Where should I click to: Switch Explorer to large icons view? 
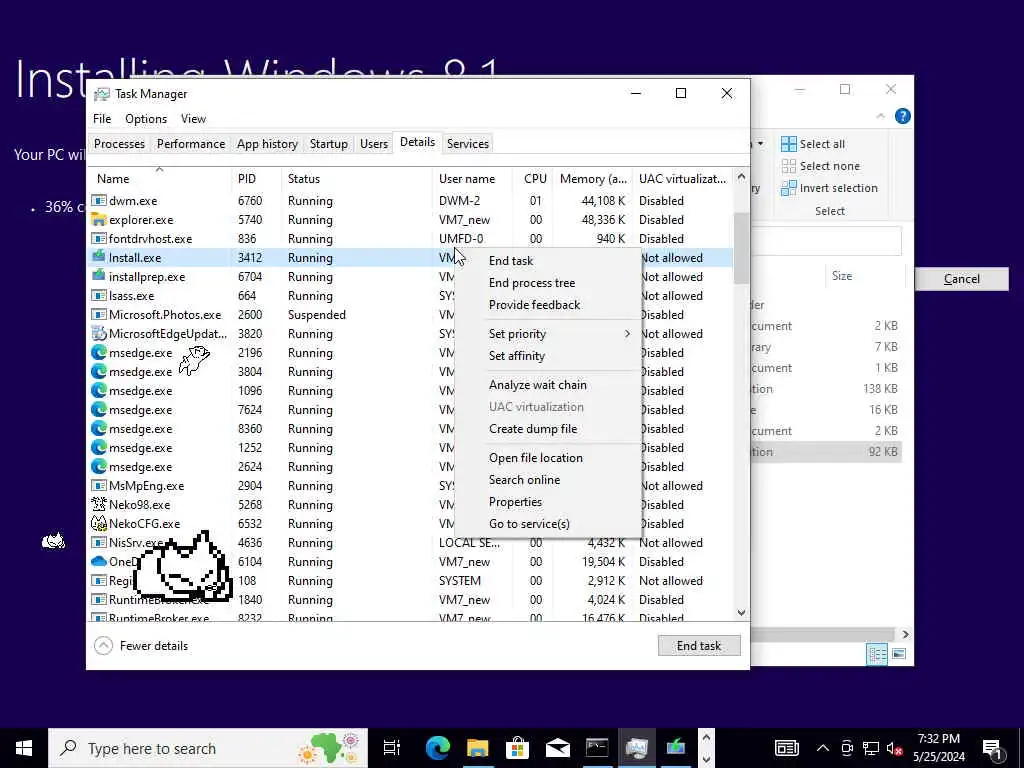click(x=899, y=654)
